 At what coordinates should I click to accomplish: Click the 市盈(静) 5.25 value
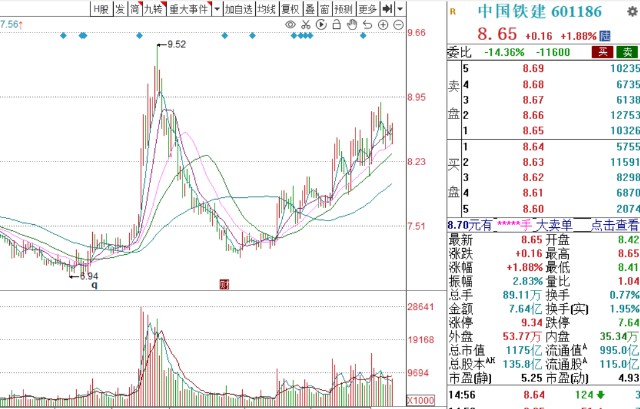coord(532,378)
